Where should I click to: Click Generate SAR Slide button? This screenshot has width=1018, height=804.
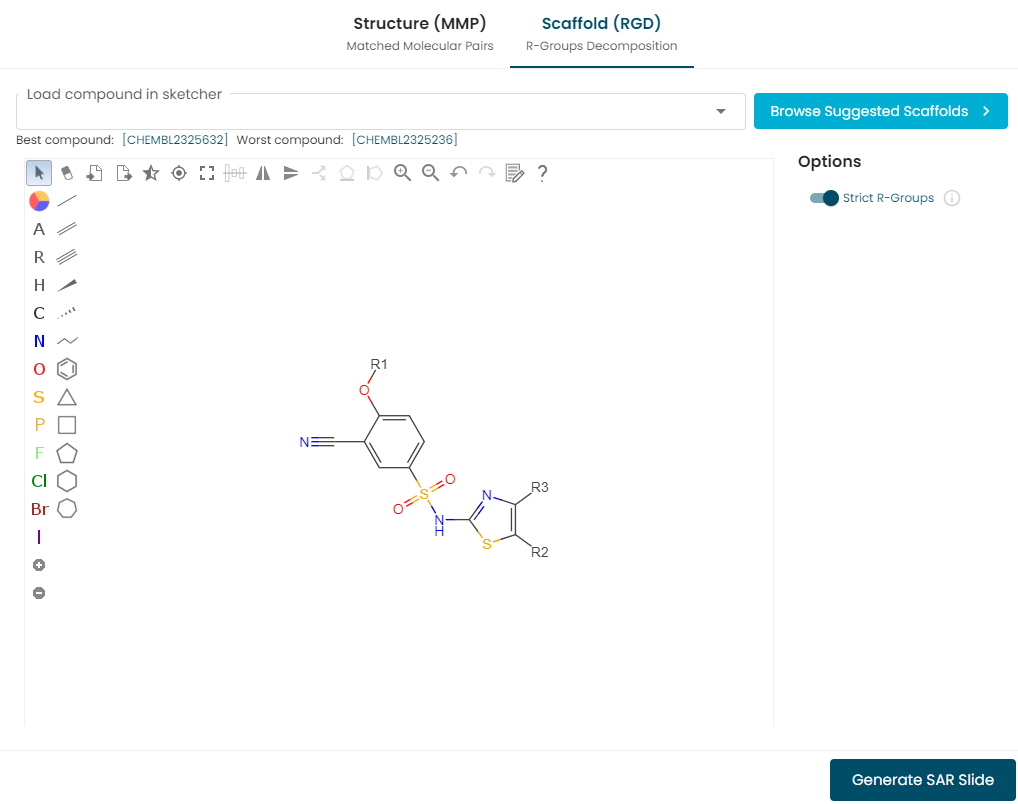pyautogui.click(x=923, y=779)
